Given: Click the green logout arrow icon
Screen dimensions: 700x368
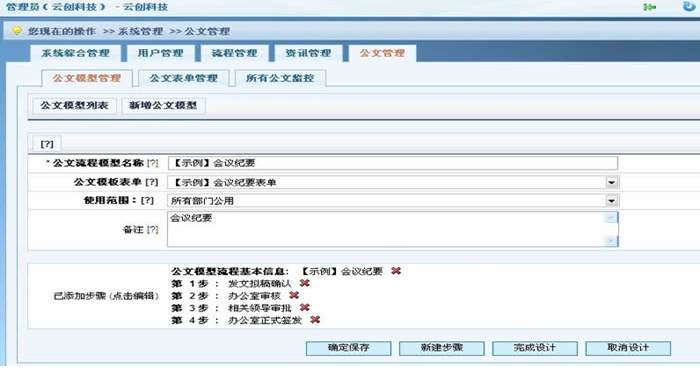Looking at the screenshot, I should click(650, 7).
